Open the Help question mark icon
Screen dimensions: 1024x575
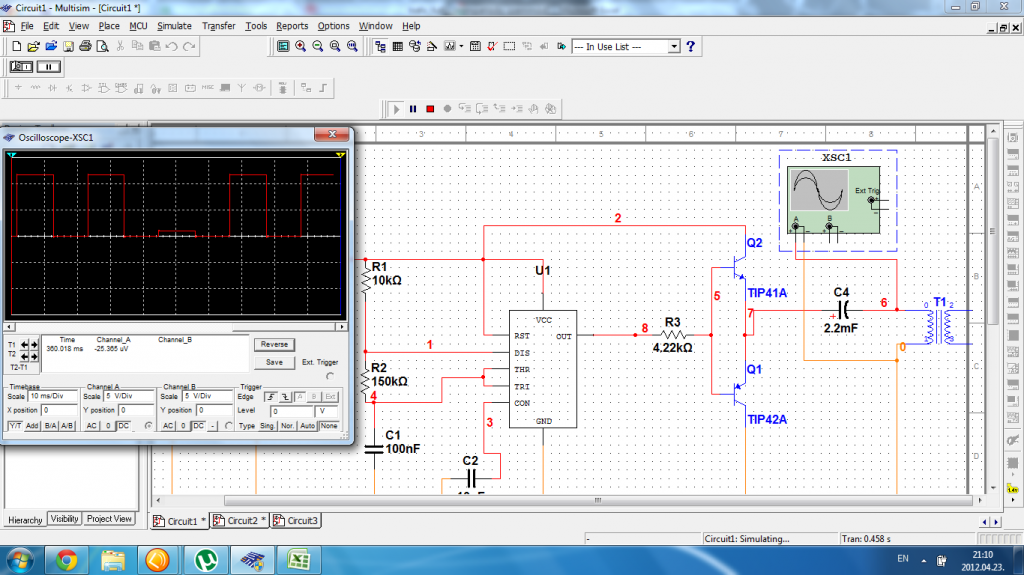click(x=690, y=47)
